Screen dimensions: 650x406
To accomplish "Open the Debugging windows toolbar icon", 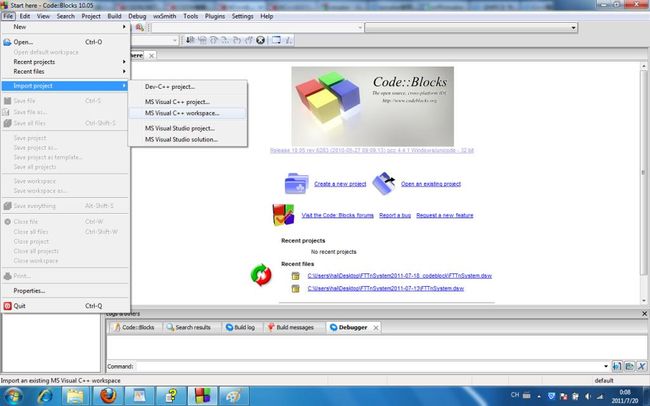I will coord(276,40).
